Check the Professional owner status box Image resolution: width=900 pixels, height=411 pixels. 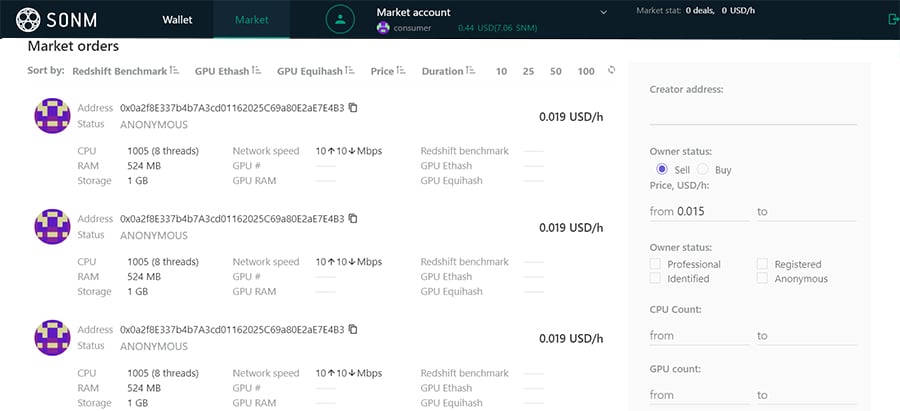(x=656, y=264)
